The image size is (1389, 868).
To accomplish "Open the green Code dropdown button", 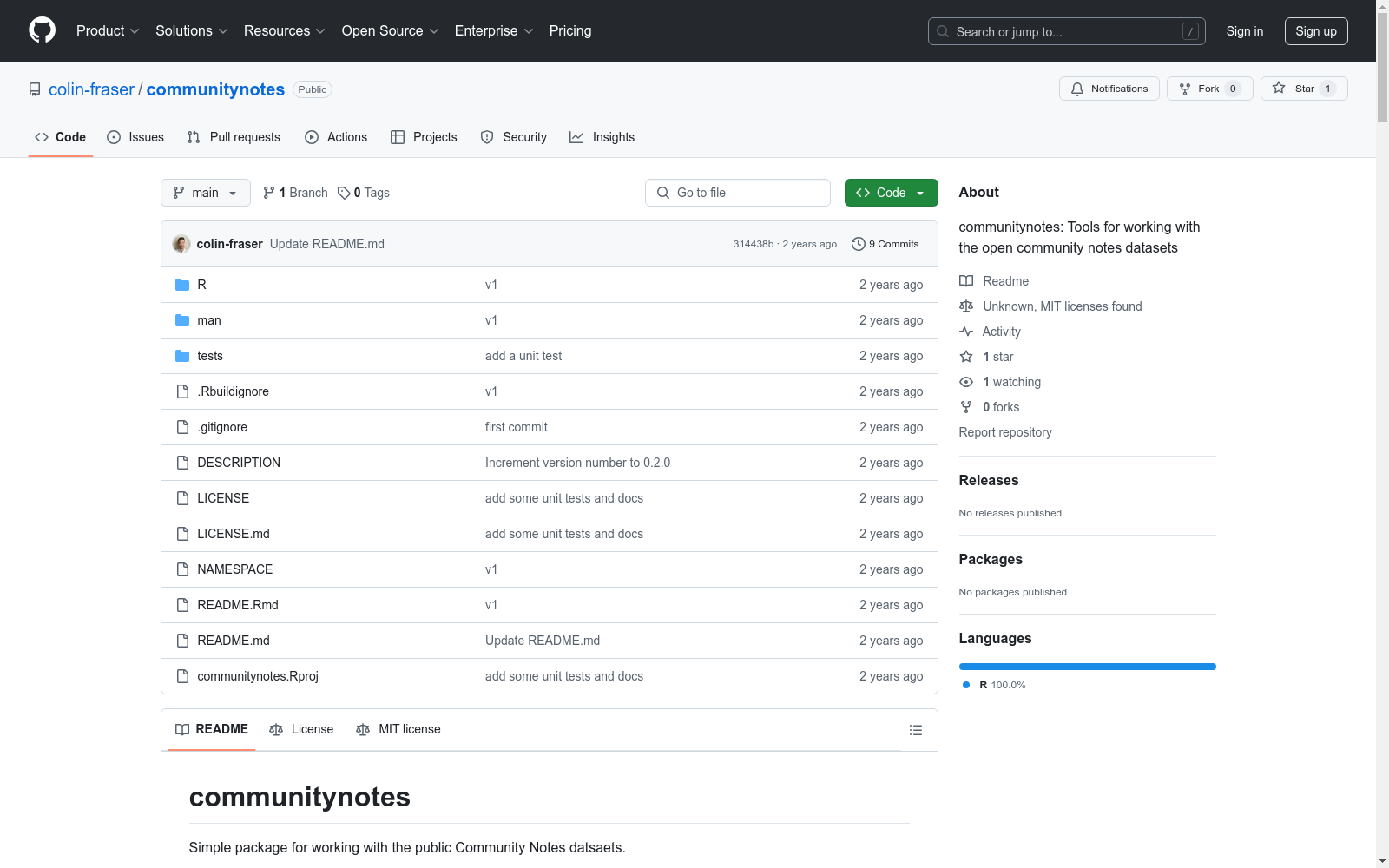I will coord(891,193).
